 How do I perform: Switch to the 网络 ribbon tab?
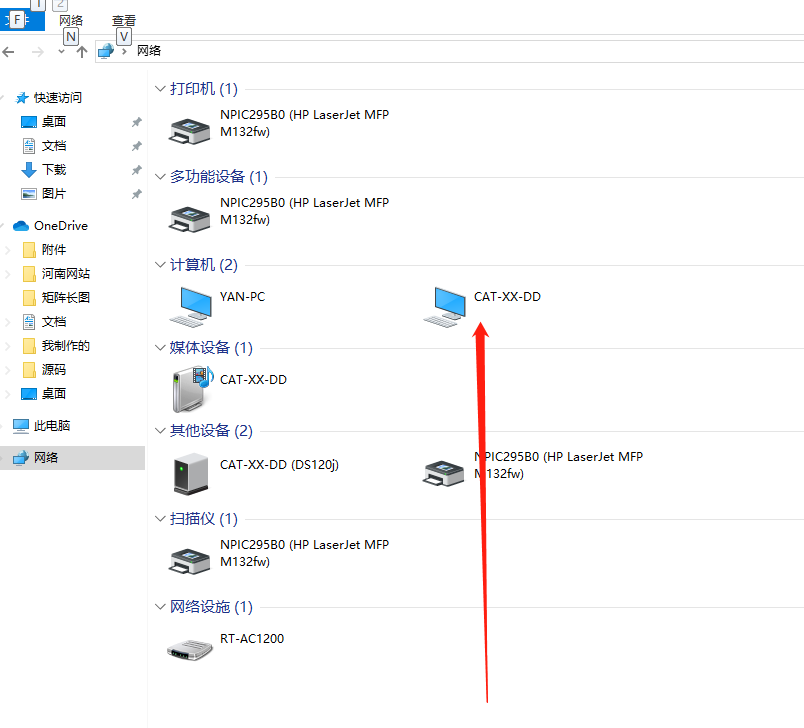(x=71, y=21)
